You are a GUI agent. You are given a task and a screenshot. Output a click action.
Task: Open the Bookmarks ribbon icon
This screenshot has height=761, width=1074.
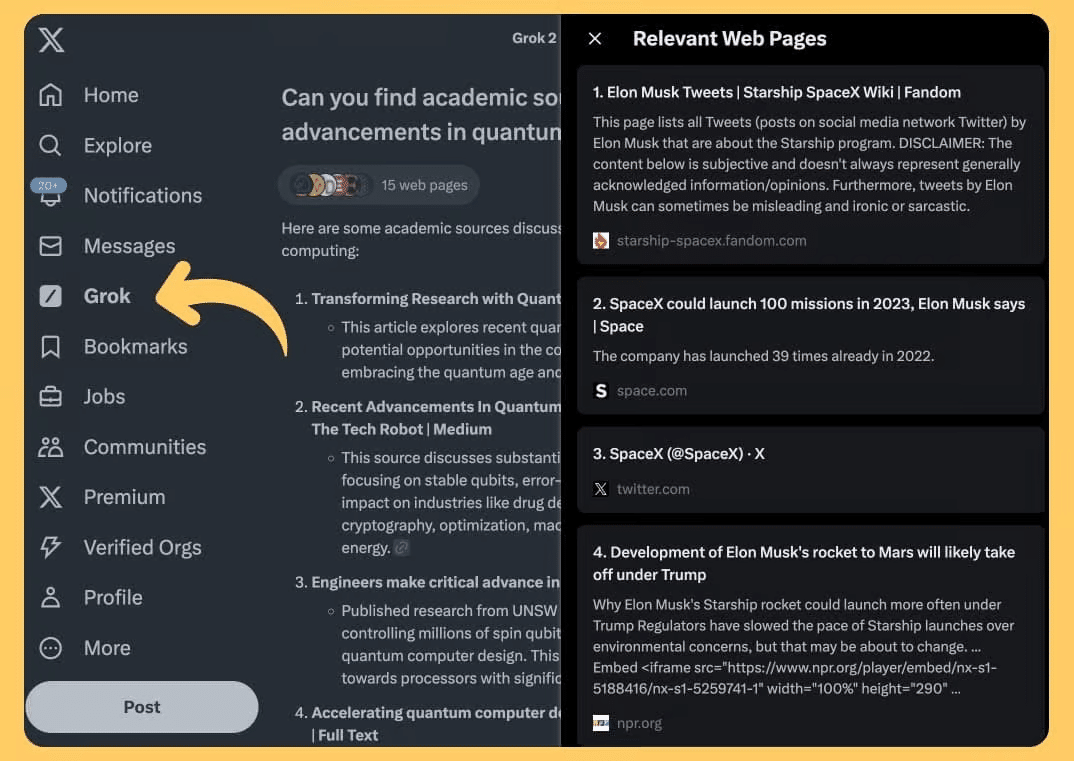pos(51,347)
